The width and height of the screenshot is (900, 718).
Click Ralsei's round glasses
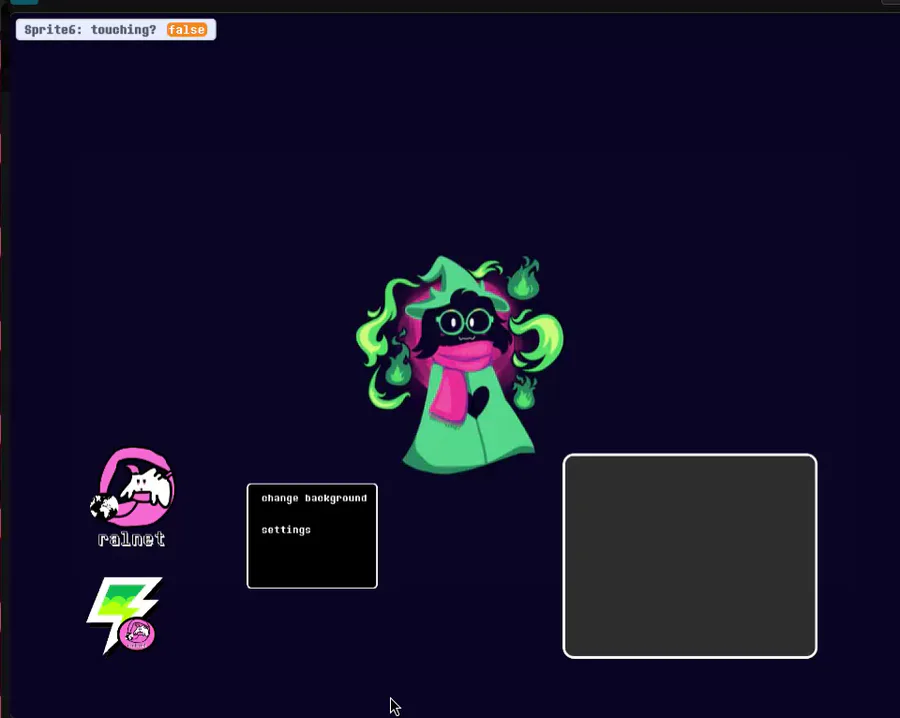[465, 322]
